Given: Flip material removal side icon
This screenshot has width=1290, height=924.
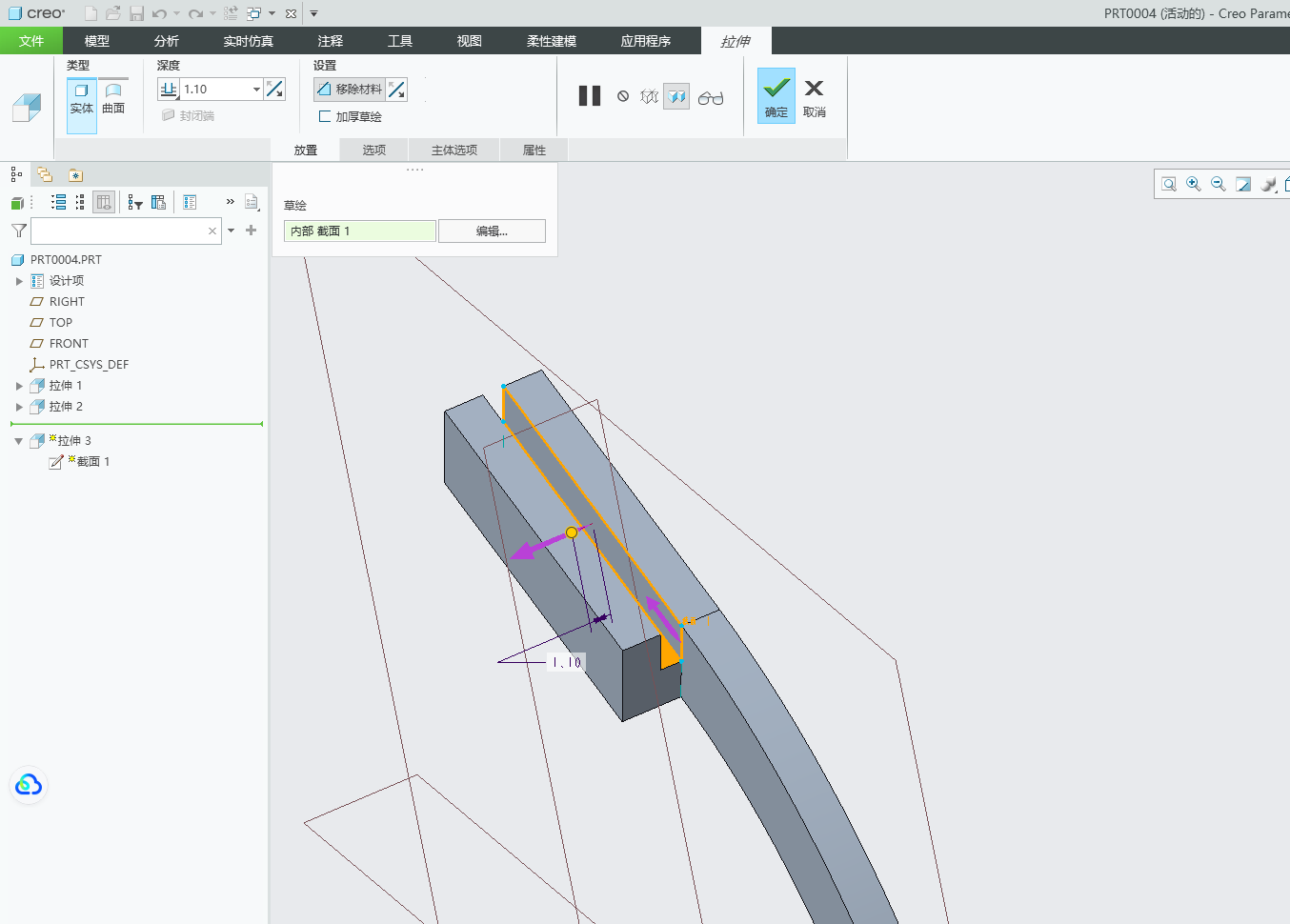Looking at the screenshot, I should (397, 90).
